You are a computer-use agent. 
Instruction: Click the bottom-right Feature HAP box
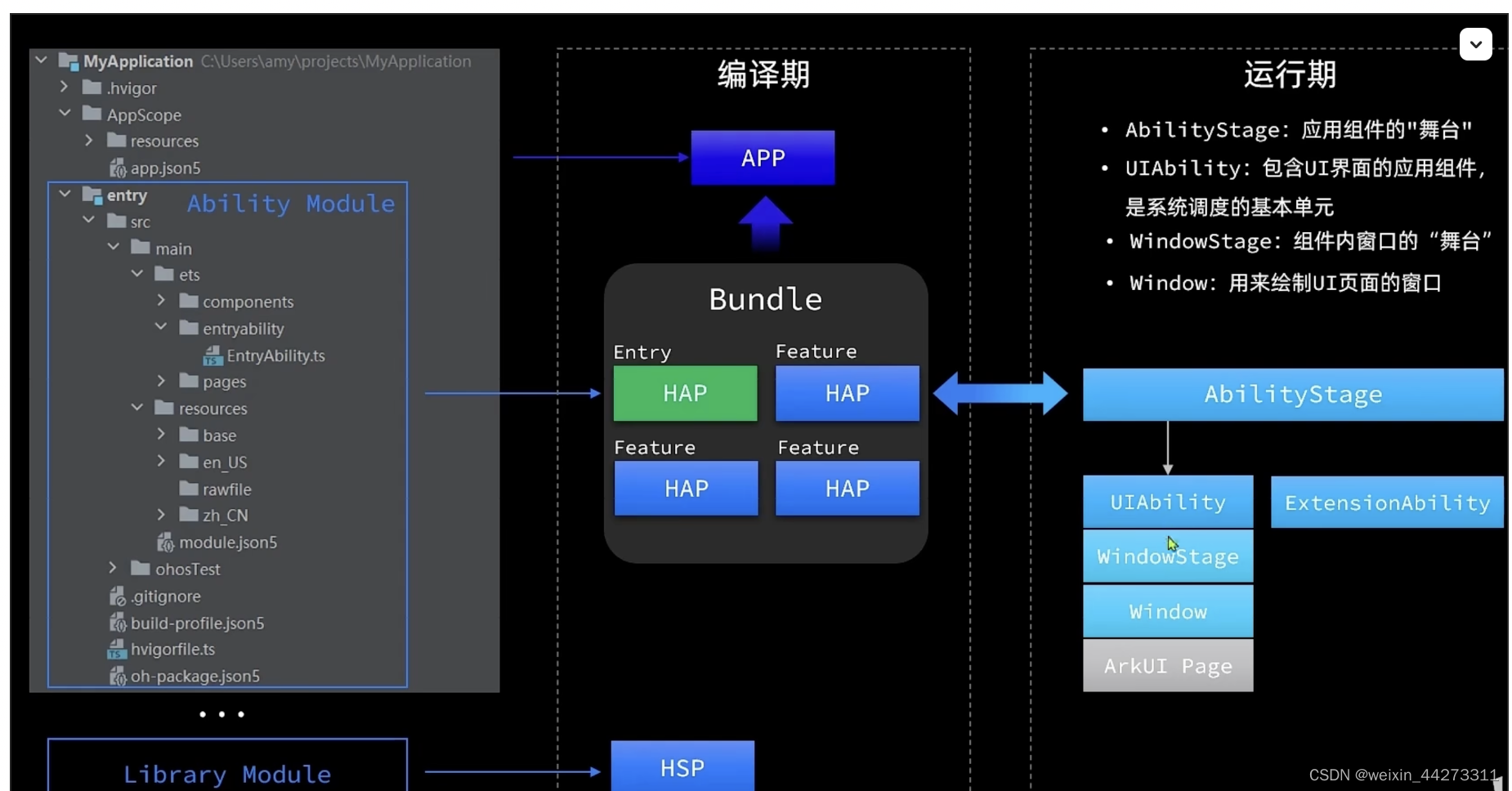(847, 488)
